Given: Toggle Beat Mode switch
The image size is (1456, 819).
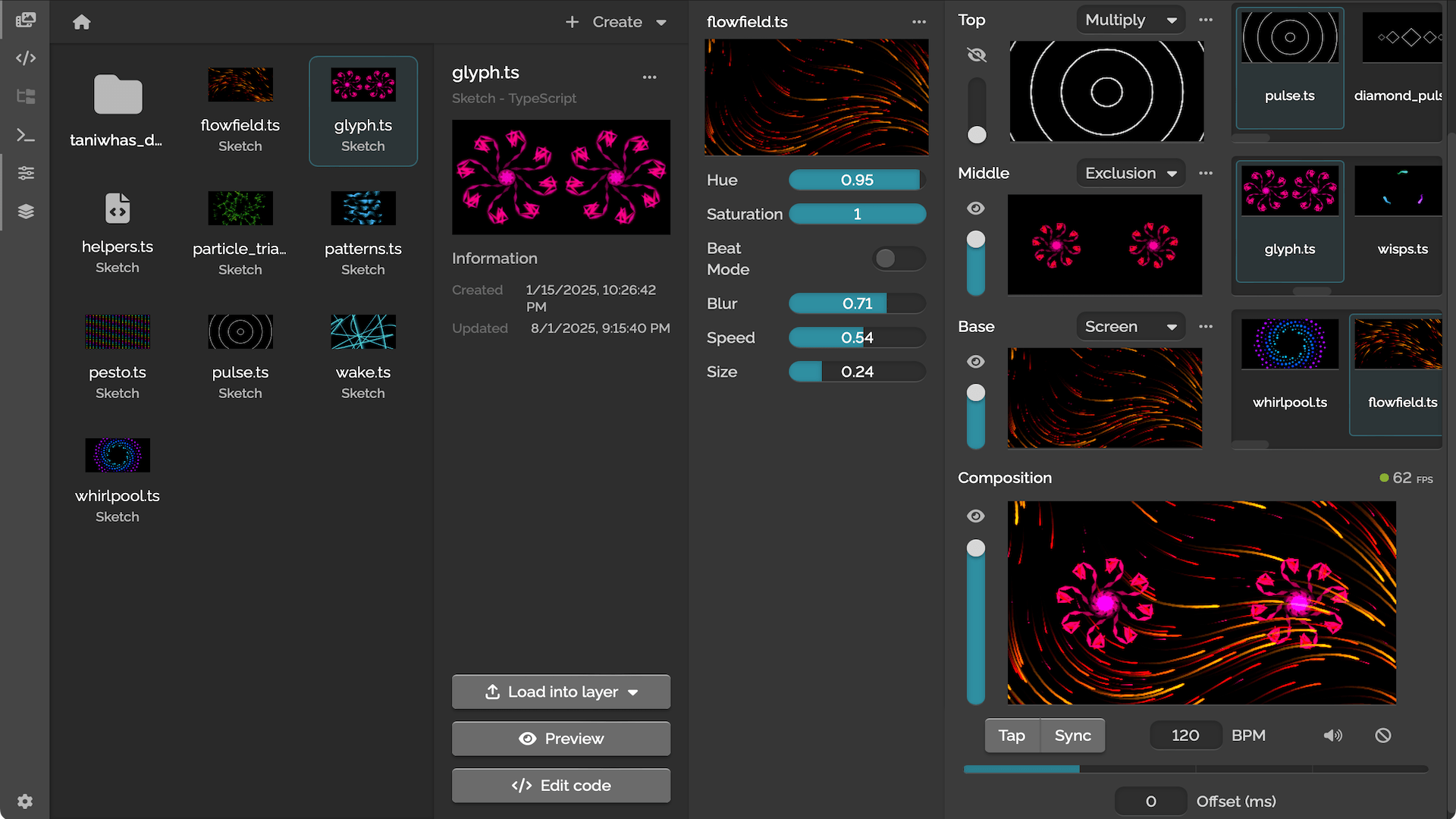Looking at the screenshot, I should point(898,259).
